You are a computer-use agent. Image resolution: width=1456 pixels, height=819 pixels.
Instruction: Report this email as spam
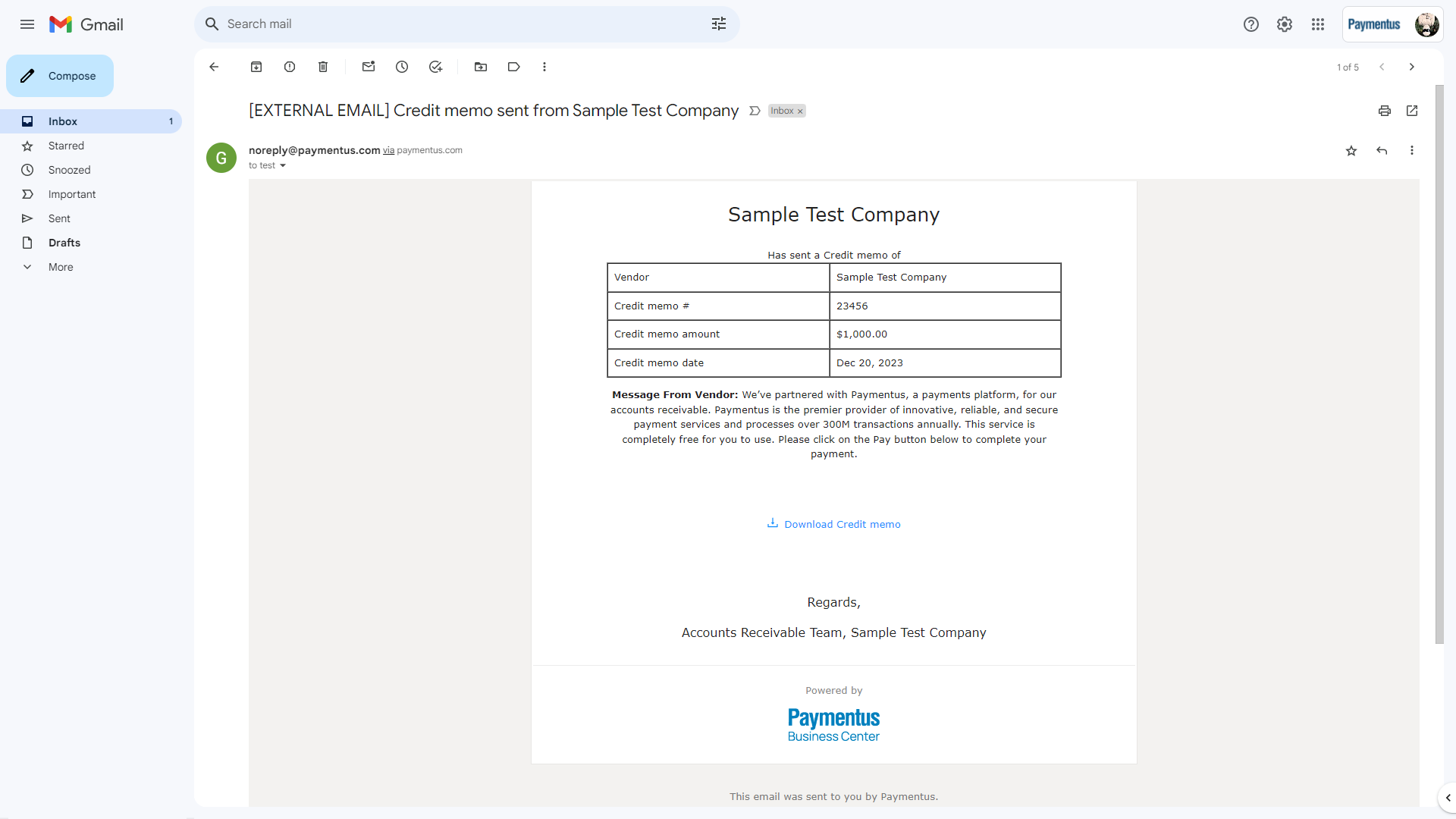[290, 67]
